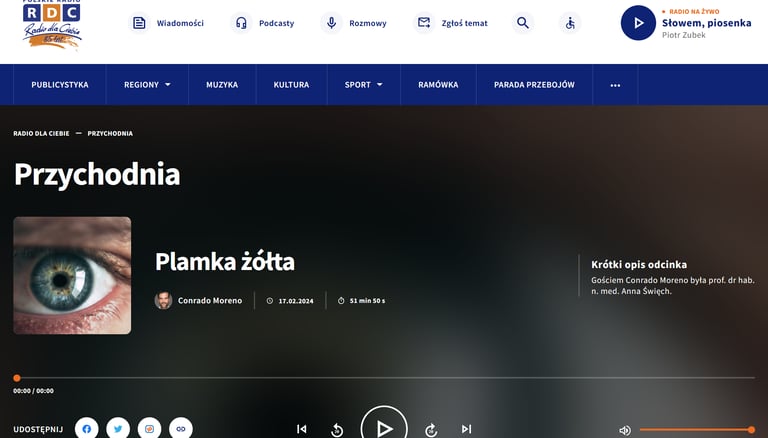Skip to previous episode track
Viewport: 768px width, 438px height.
point(302,429)
